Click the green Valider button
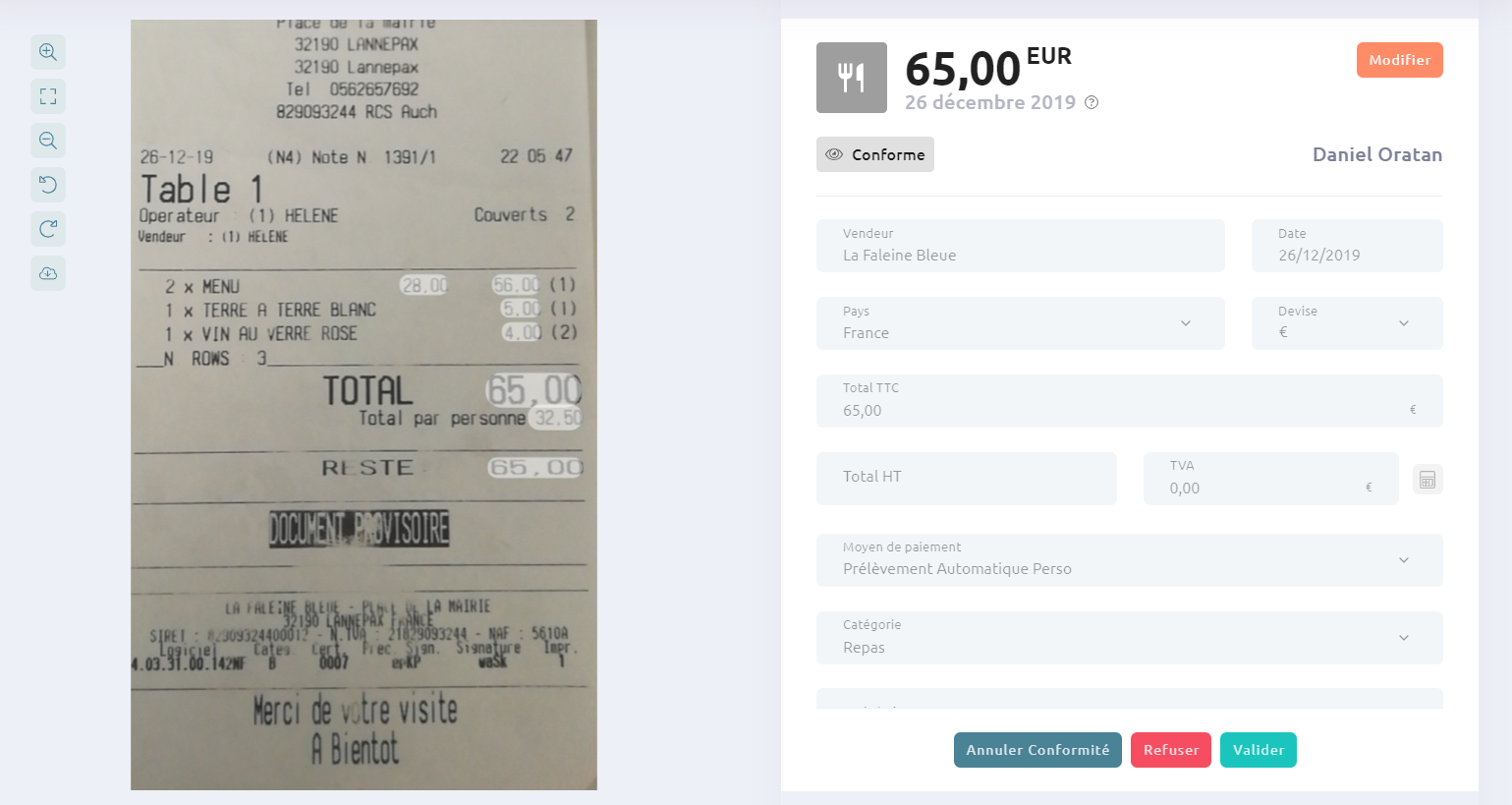This screenshot has height=805, width=1512. (1259, 750)
